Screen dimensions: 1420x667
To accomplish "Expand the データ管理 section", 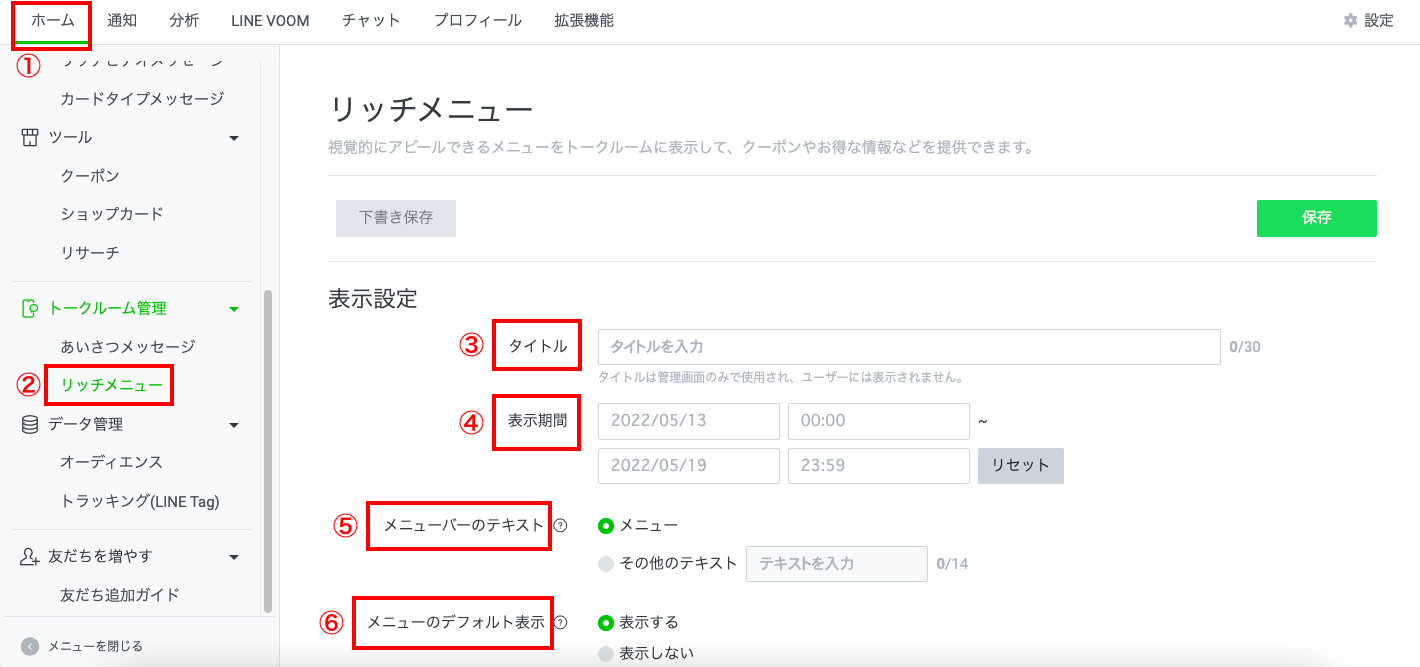I will pos(233,423).
